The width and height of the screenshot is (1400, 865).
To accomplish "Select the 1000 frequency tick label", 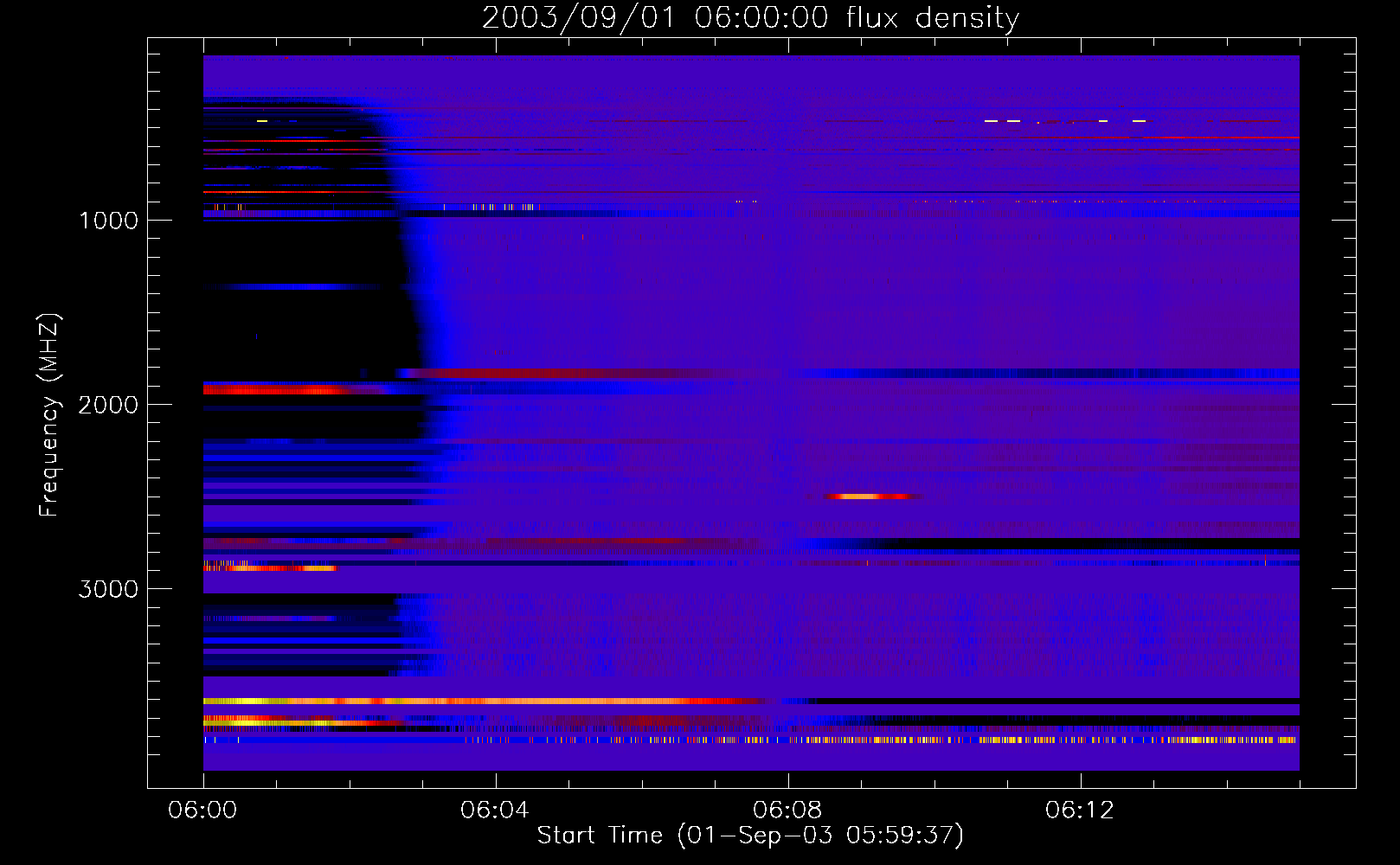I will pos(109,221).
